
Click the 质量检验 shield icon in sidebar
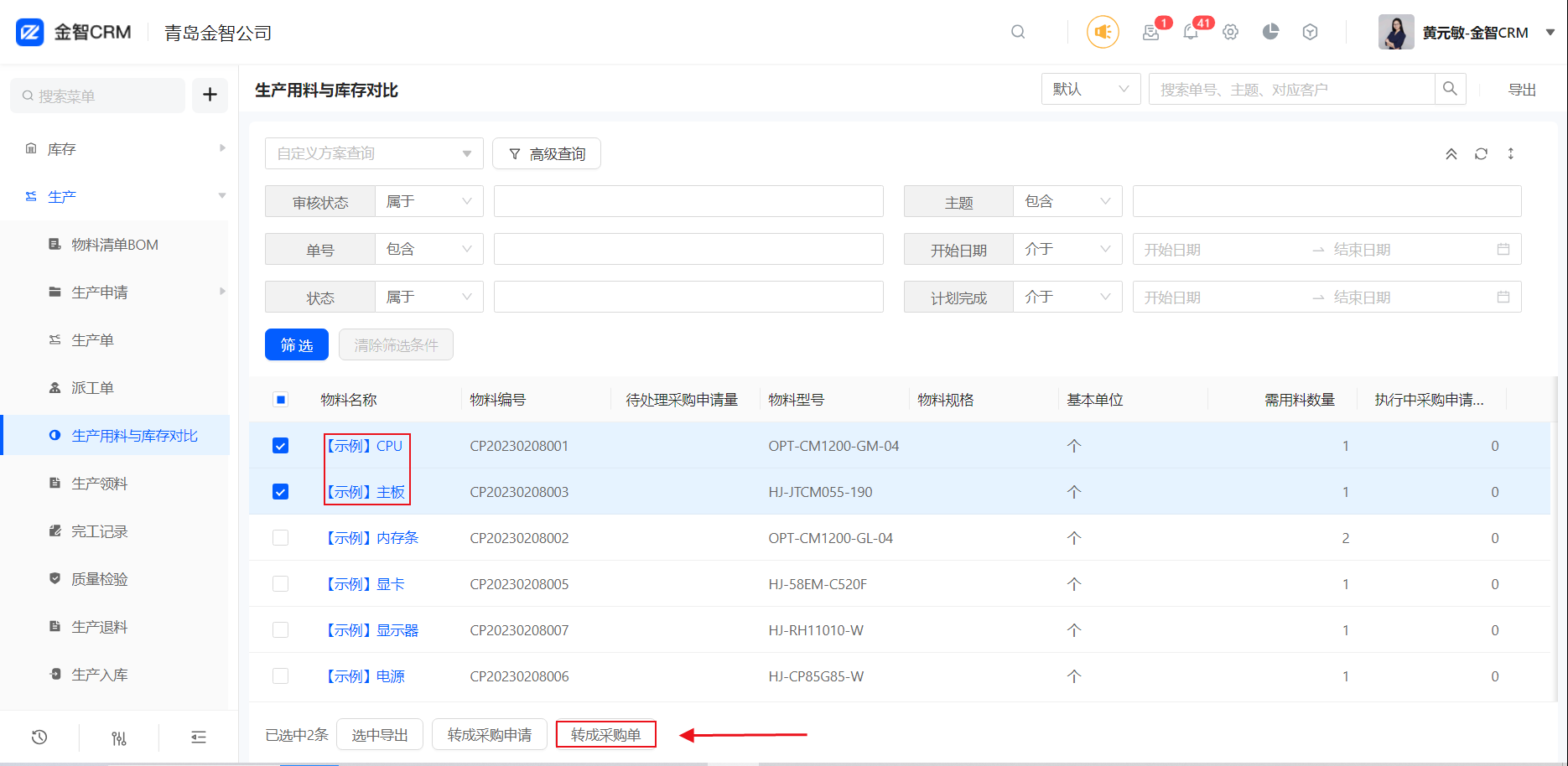pos(55,578)
